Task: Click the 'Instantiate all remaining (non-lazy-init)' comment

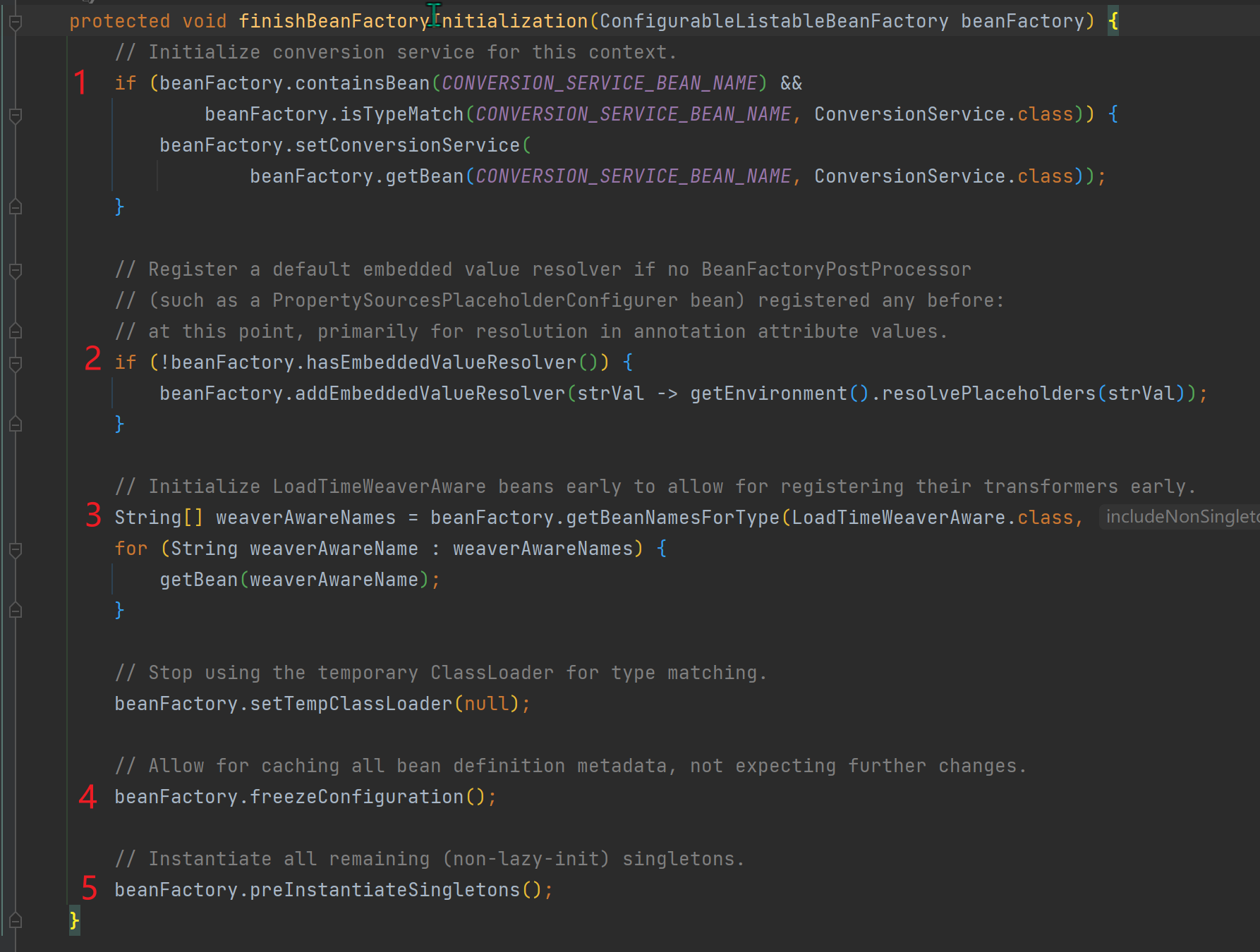Action: click(x=430, y=859)
